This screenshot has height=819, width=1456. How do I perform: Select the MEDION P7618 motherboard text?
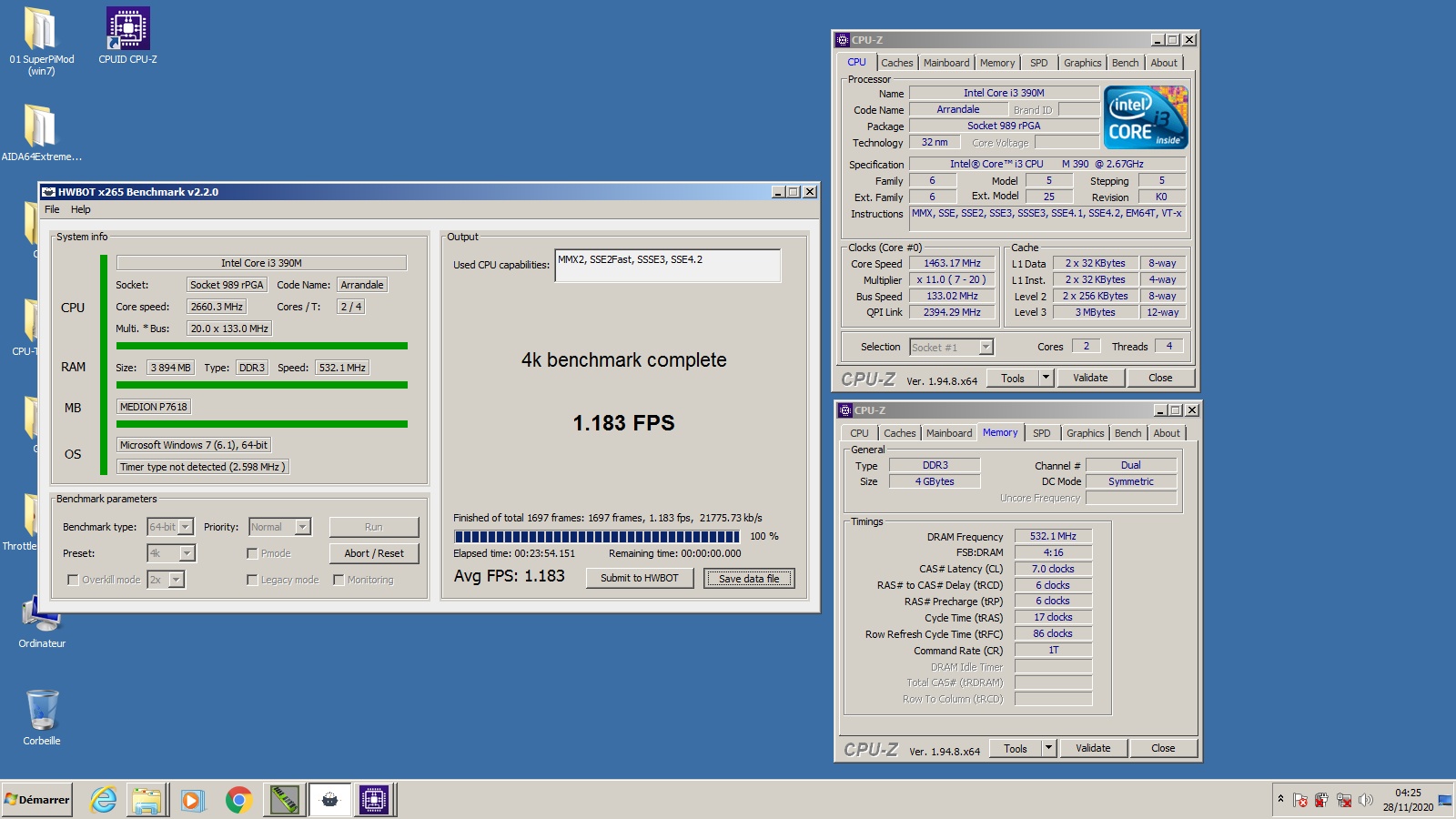pyautogui.click(x=154, y=407)
